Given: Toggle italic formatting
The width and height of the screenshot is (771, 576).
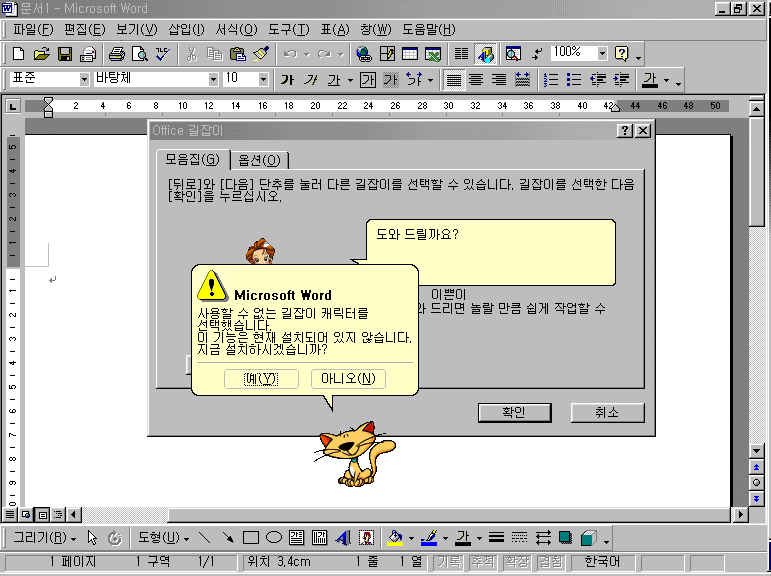Looking at the screenshot, I should tap(310, 80).
